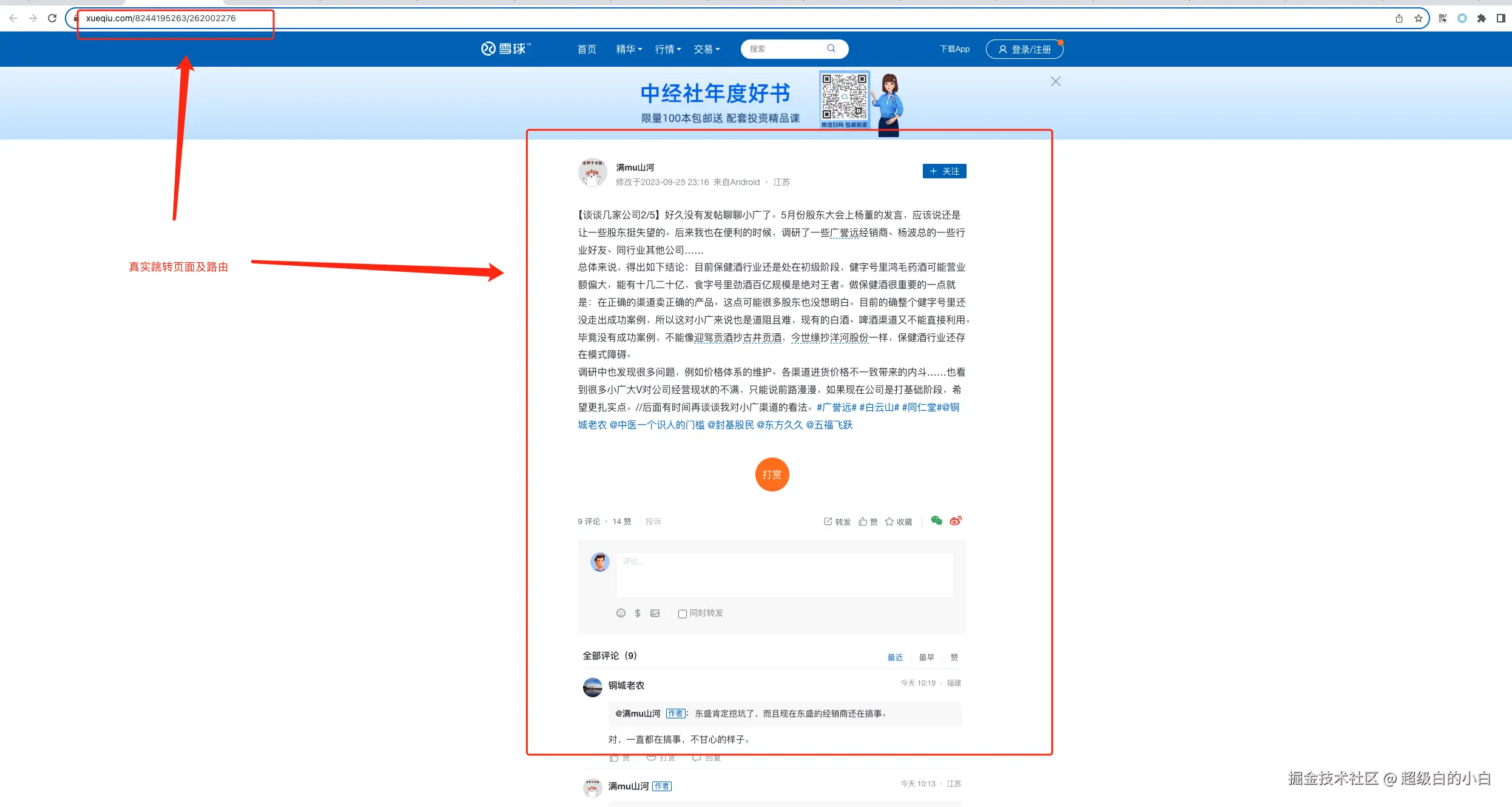Like the post with thumbs-up 赞
The image size is (1512, 807).
[868, 521]
